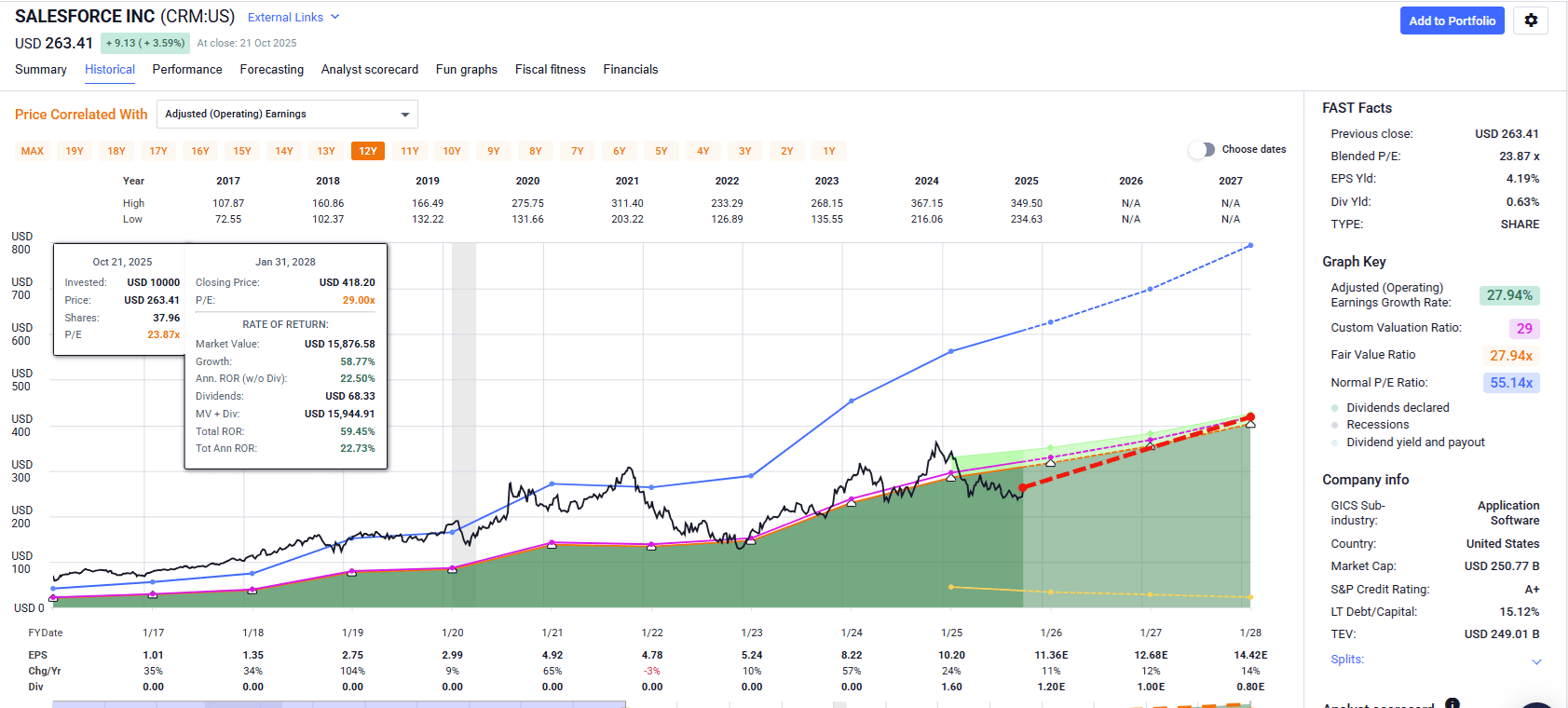Click the Add to Portfolio button

1452,20
